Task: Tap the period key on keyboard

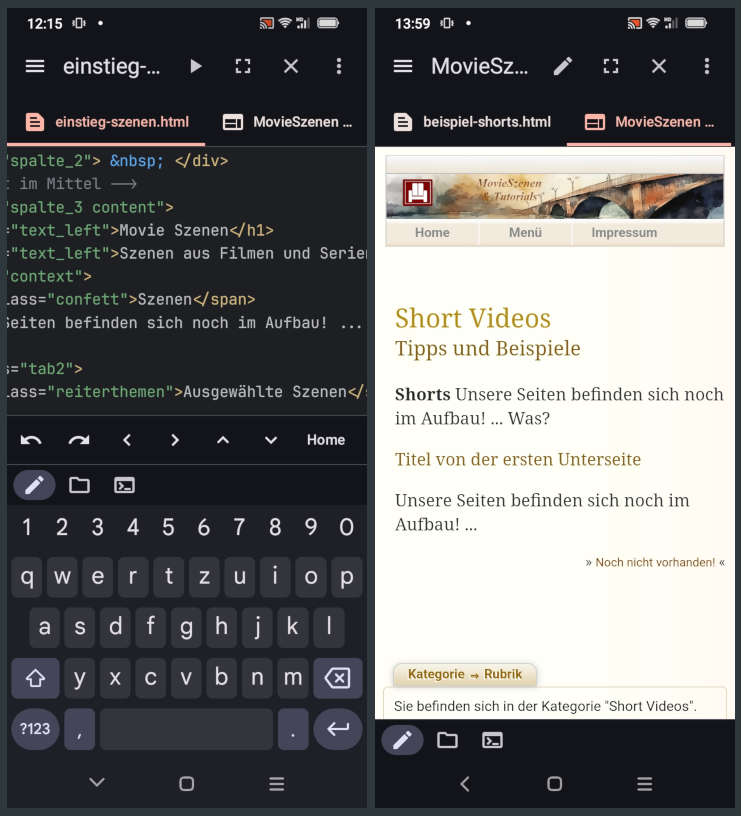Action: coord(293,729)
